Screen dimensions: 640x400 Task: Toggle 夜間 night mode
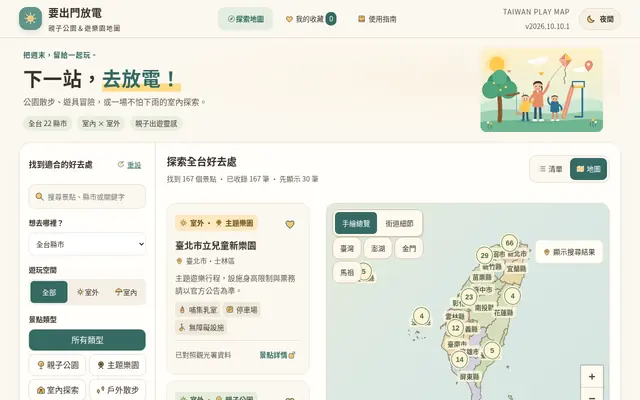600,19
